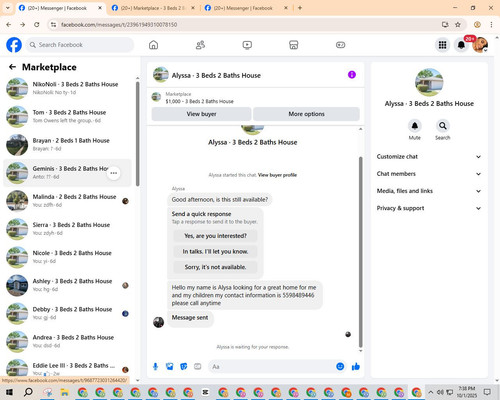Reload the page in browser toolbar
Image resolution: width=500 pixels, height=400 pixels.
point(37,25)
